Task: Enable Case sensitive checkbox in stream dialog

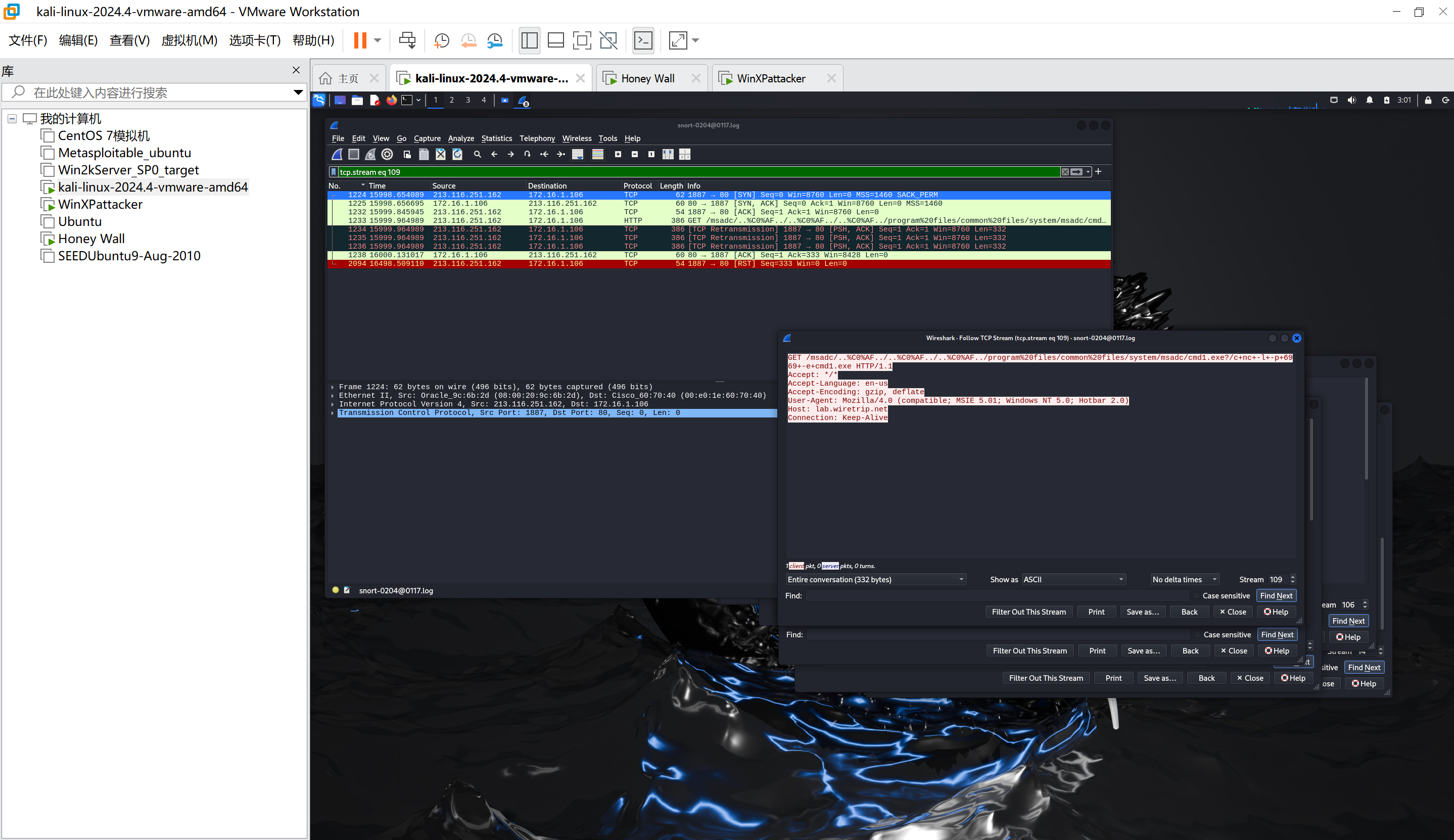Action: (1197, 595)
